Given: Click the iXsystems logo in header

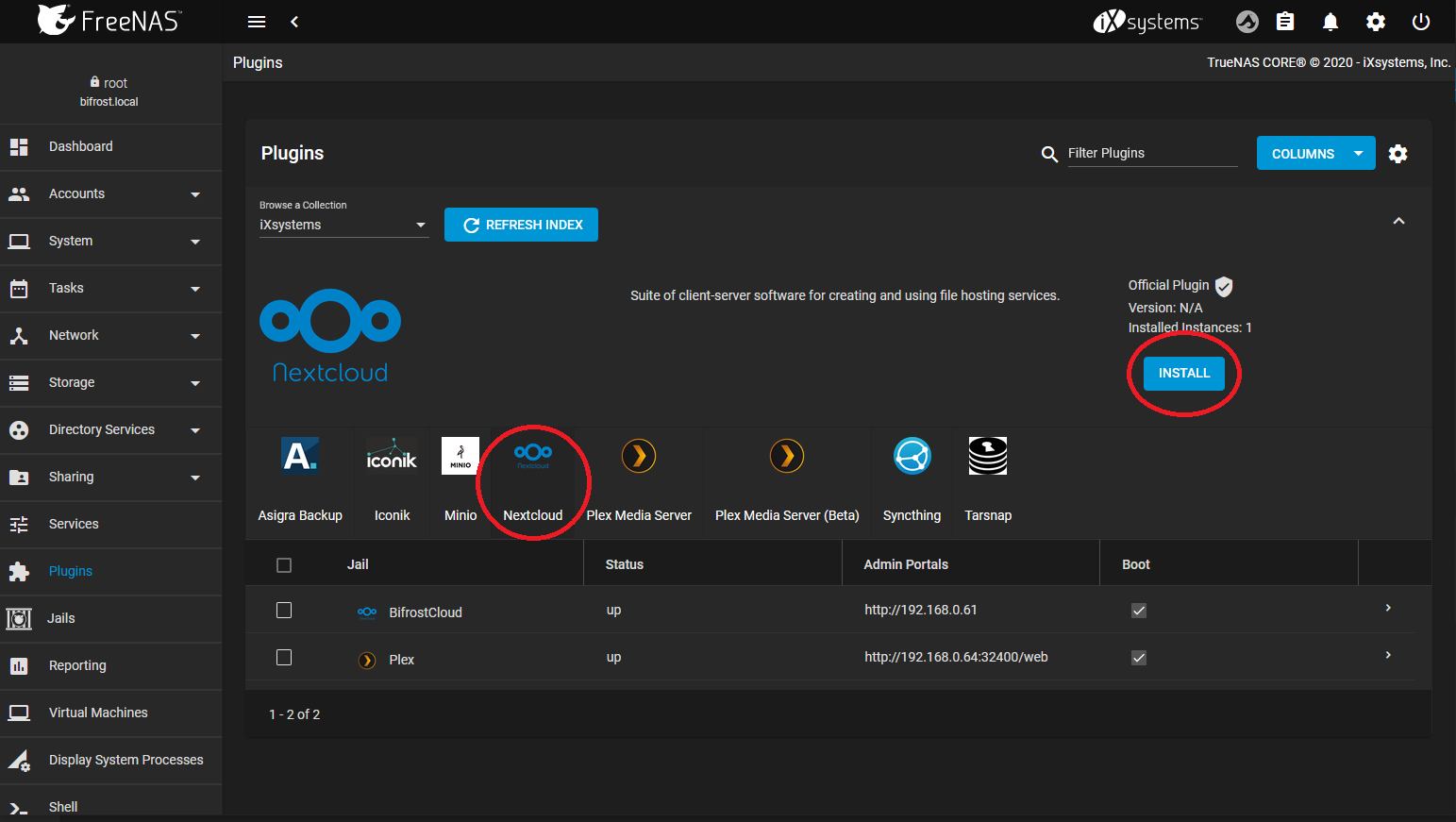Looking at the screenshot, I should coord(1147,22).
